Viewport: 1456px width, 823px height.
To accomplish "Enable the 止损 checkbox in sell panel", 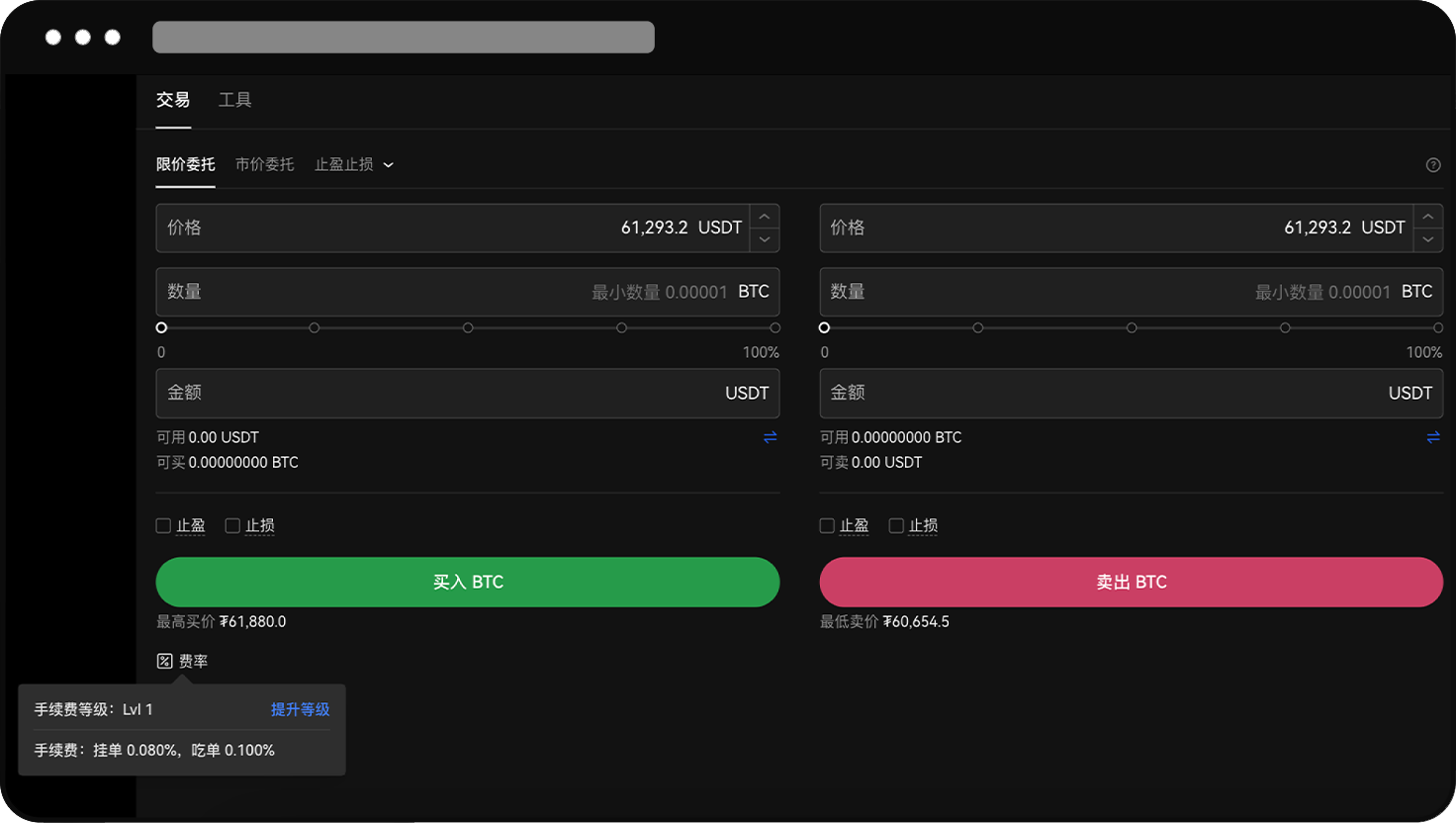I will click(x=895, y=525).
